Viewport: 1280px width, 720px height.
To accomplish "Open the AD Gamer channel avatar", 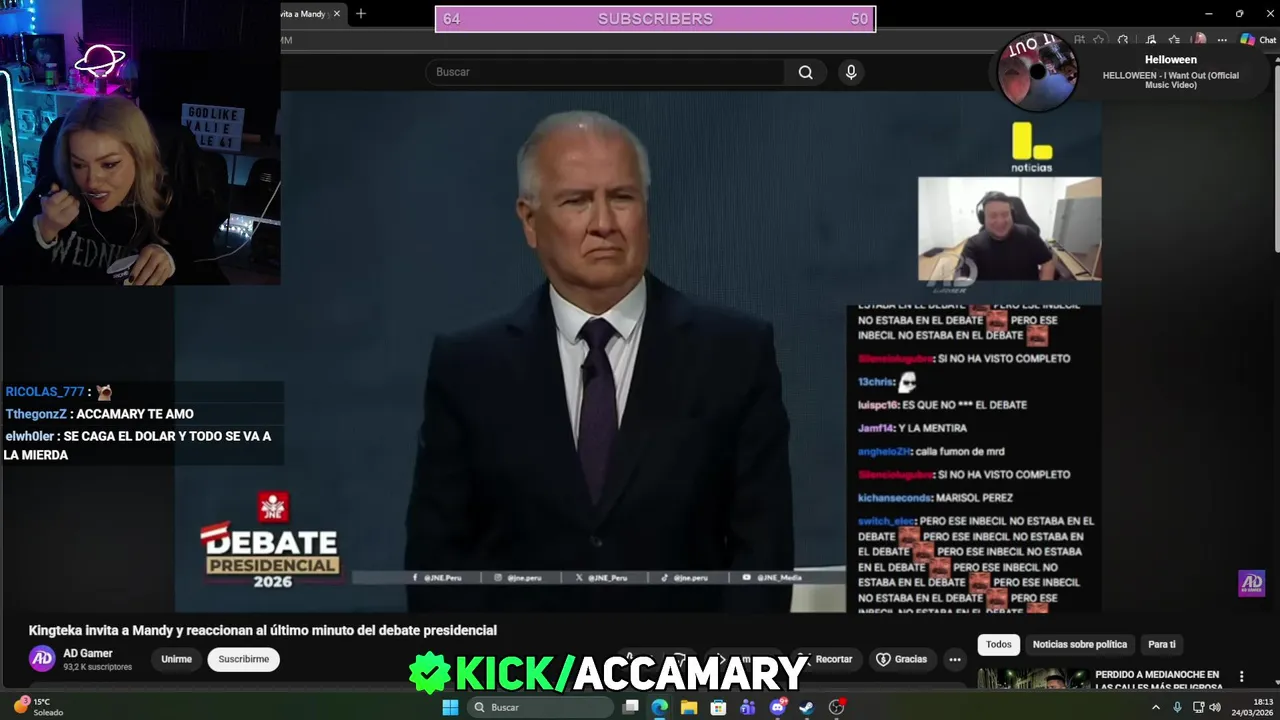I will 42,658.
